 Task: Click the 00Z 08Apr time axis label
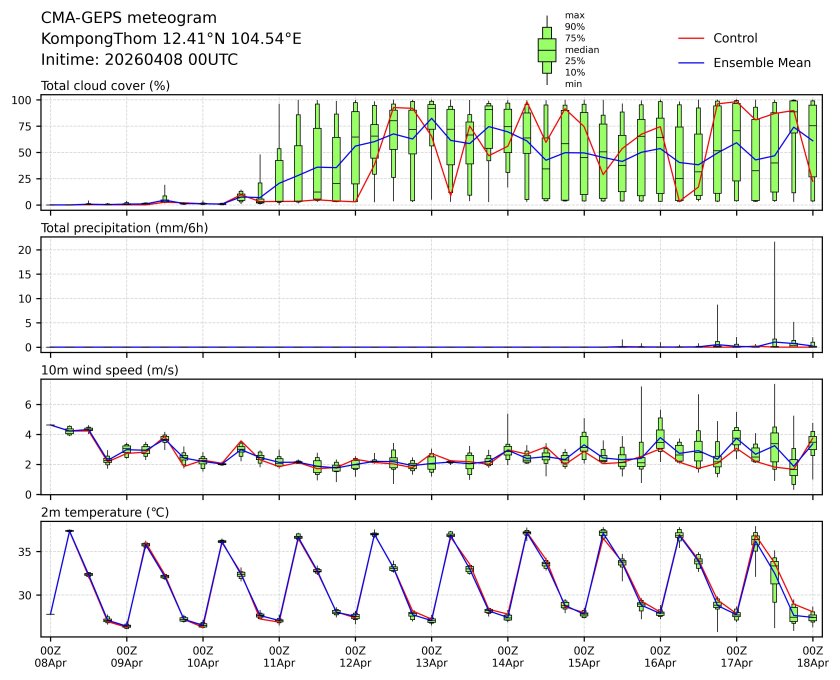tap(50, 656)
